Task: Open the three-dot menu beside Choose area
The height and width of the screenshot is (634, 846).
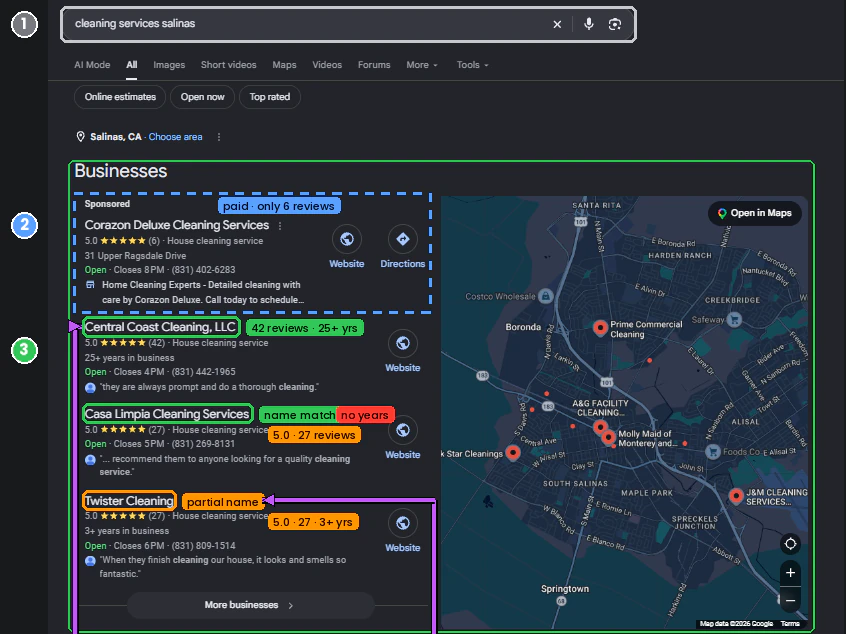Action: [x=219, y=137]
